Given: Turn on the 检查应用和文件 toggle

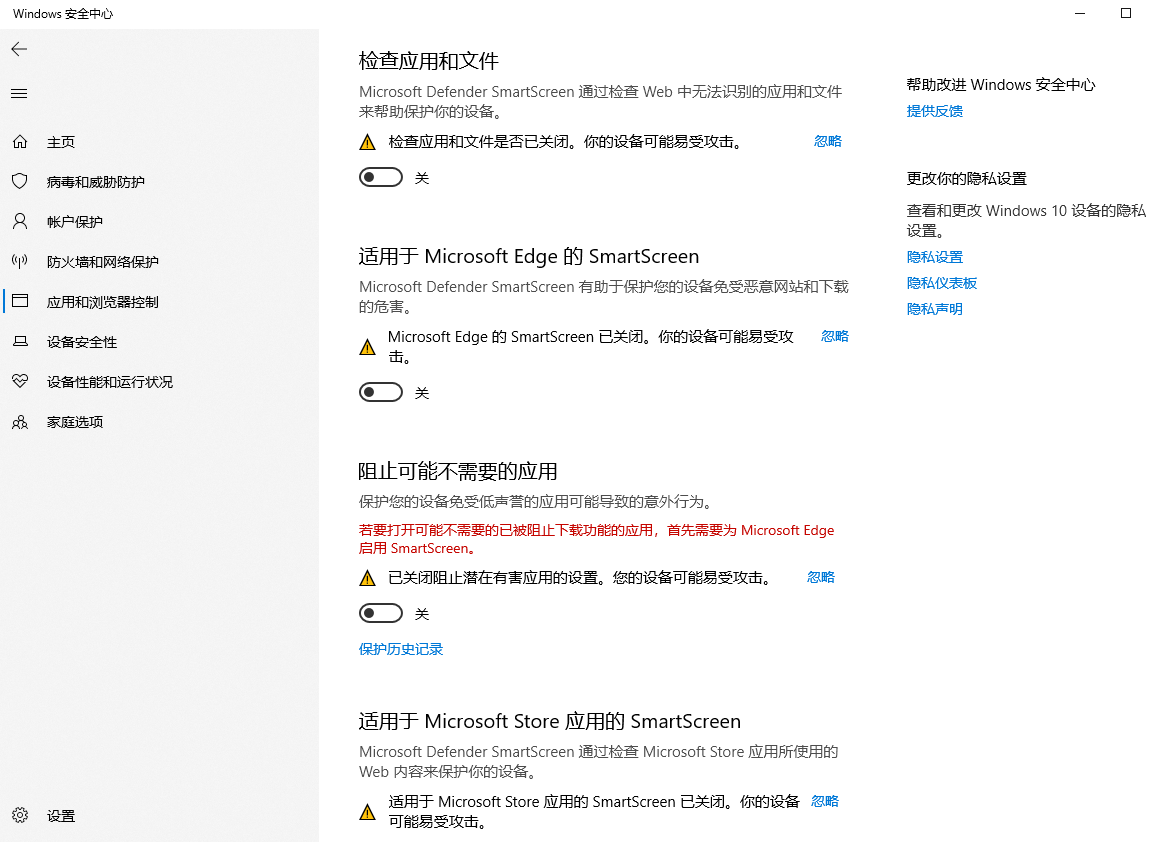Looking at the screenshot, I should pyautogui.click(x=381, y=178).
